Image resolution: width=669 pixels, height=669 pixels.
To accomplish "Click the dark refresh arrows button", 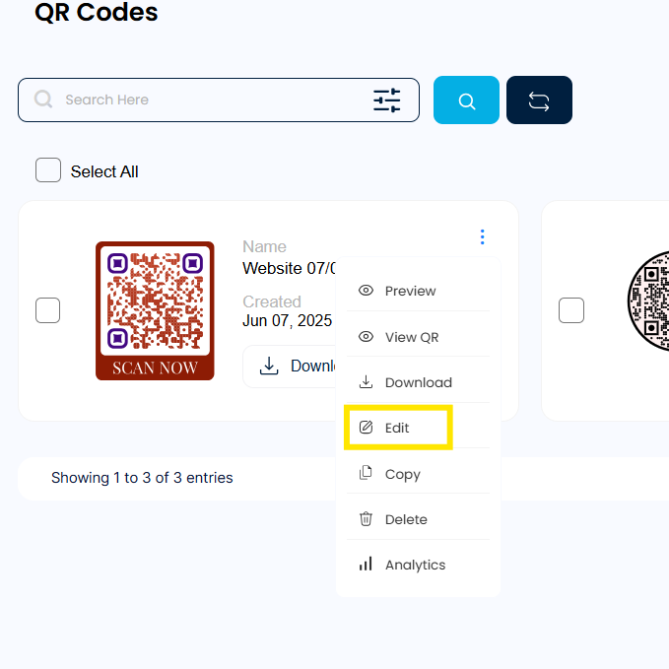I will coord(539,100).
